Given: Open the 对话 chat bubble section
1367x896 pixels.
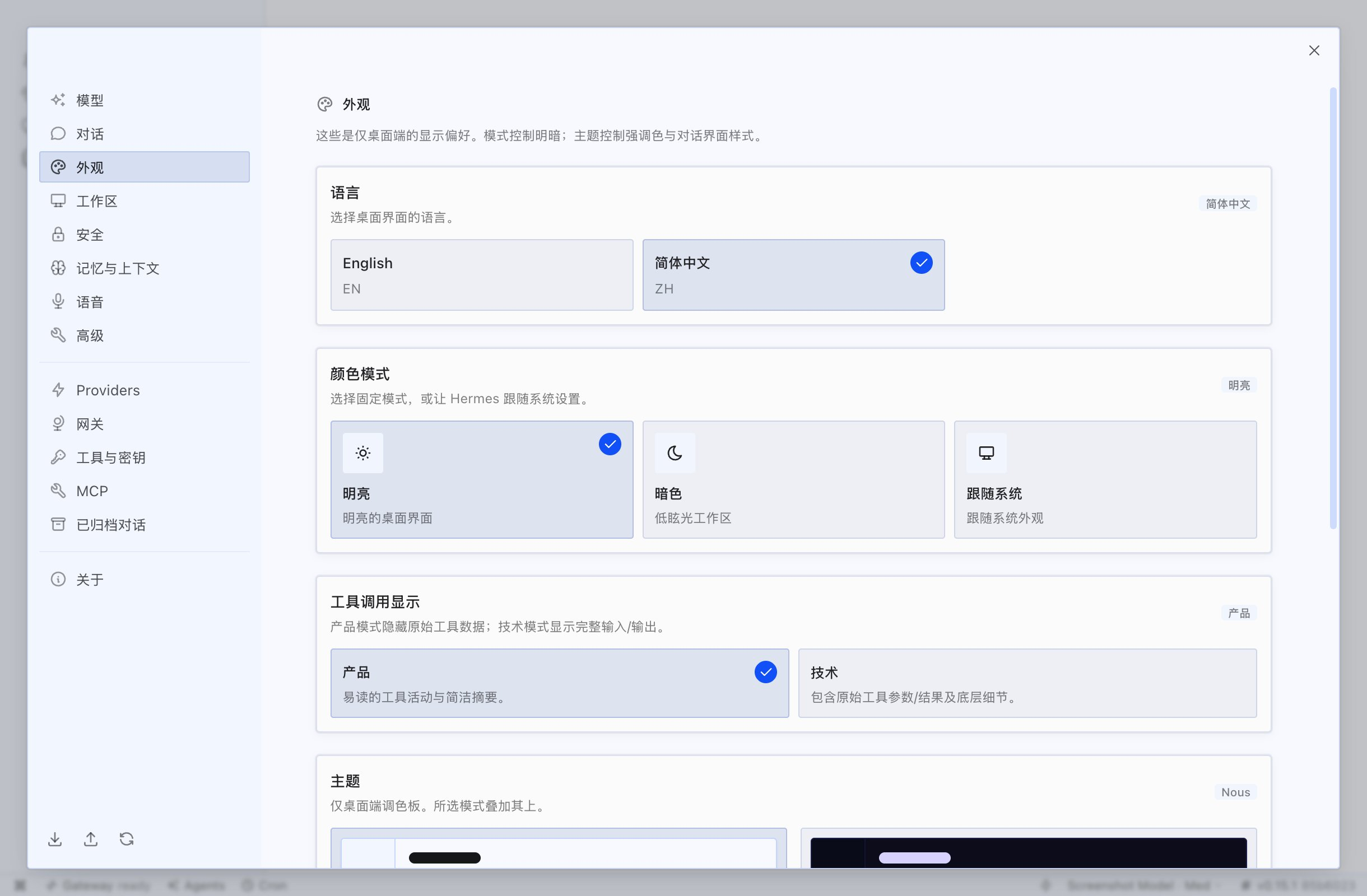Looking at the screenshot, I should [144, 134].
